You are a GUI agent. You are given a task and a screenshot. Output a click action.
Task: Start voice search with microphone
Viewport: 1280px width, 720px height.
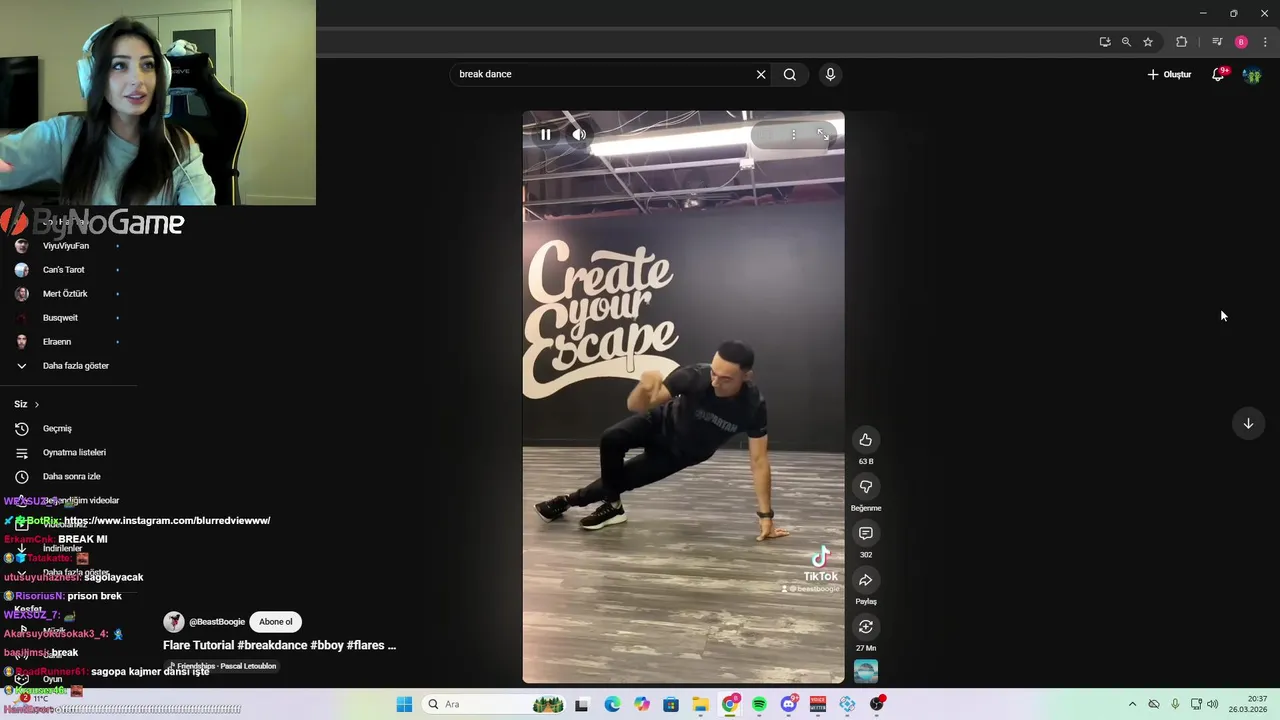[x=830, y=74]
